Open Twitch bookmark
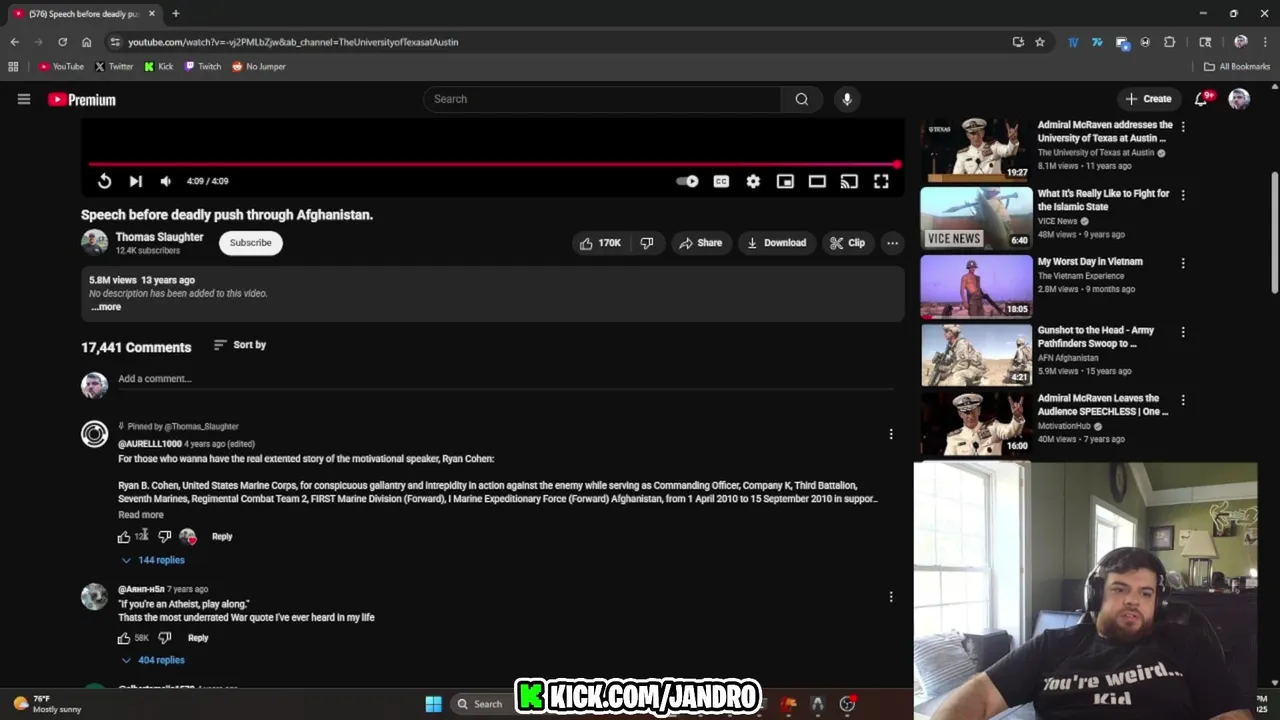The height and width of the screenshot is (720, 1280). pyautogui.click(x=203, y=67)
